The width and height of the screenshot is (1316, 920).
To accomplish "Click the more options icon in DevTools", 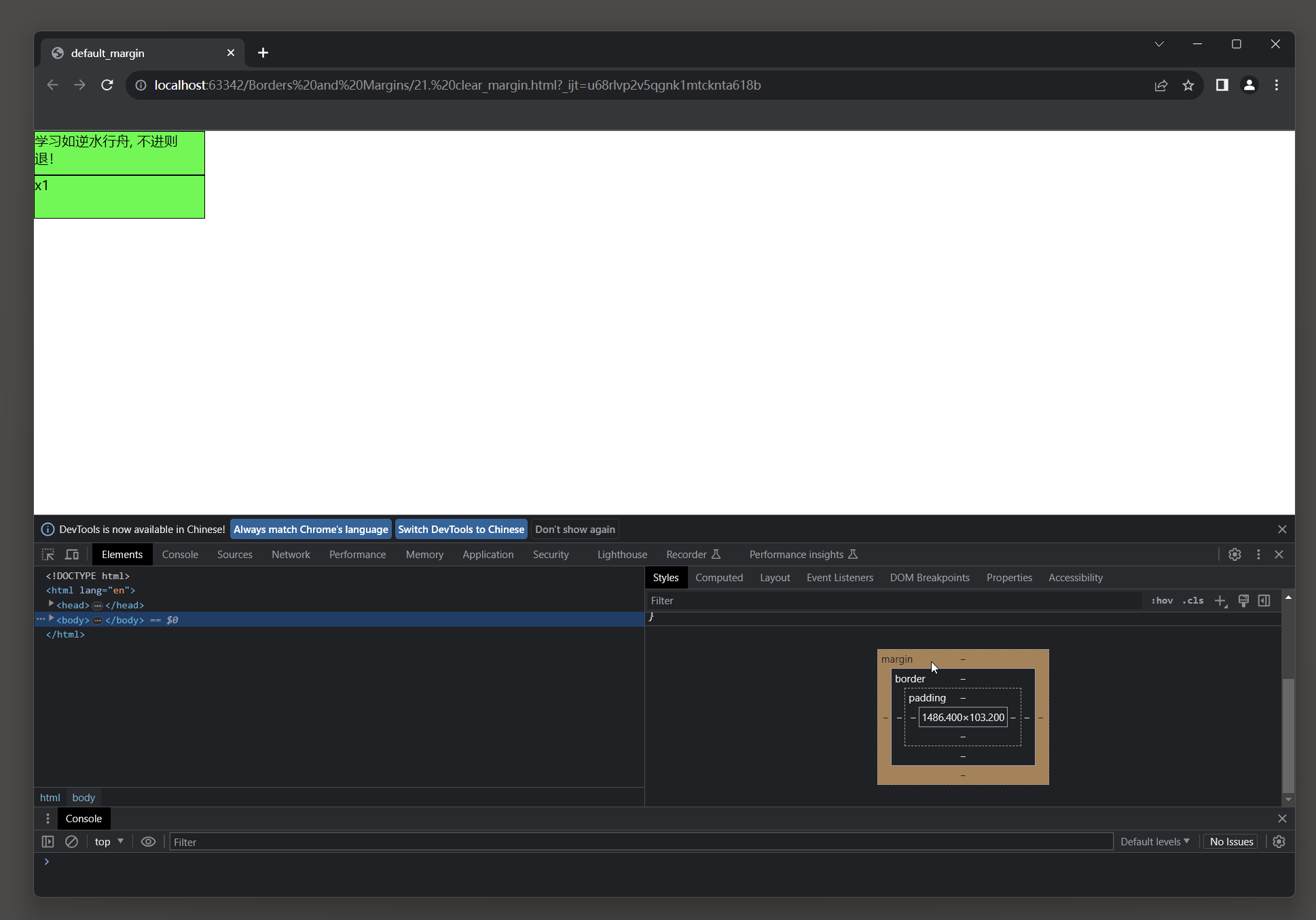I will [1258, 554].
